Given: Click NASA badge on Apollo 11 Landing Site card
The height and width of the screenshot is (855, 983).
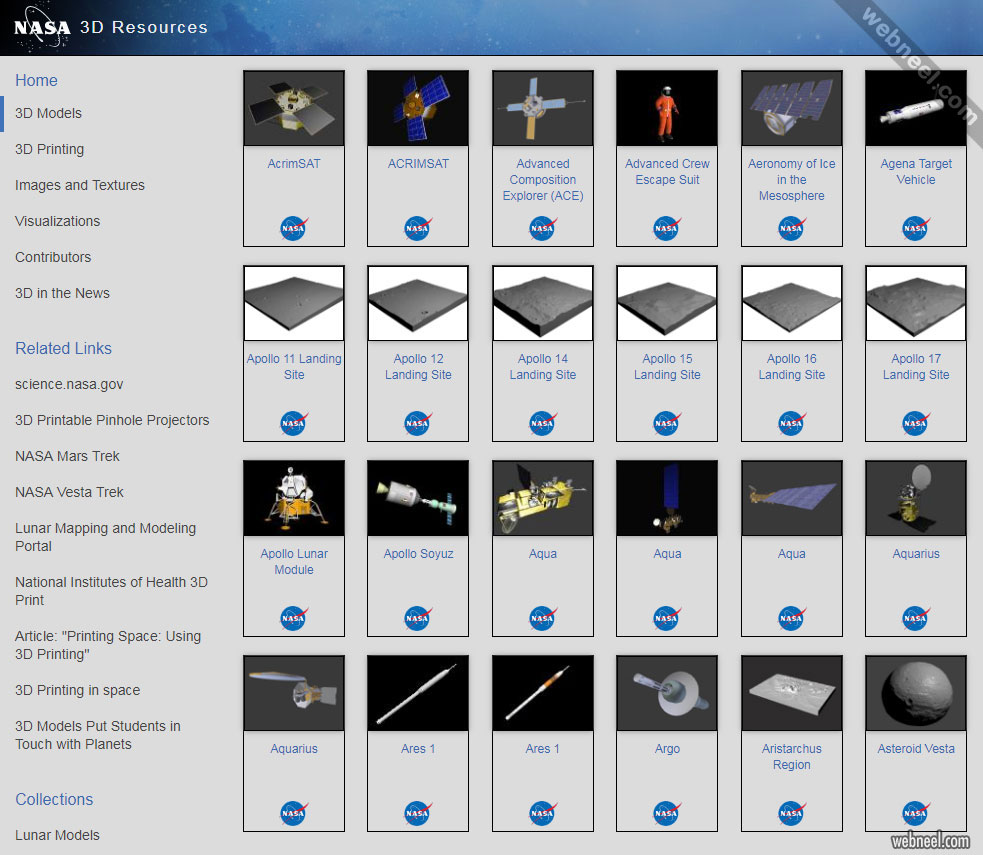Looking at the screenshot, I should coord(293,423).
